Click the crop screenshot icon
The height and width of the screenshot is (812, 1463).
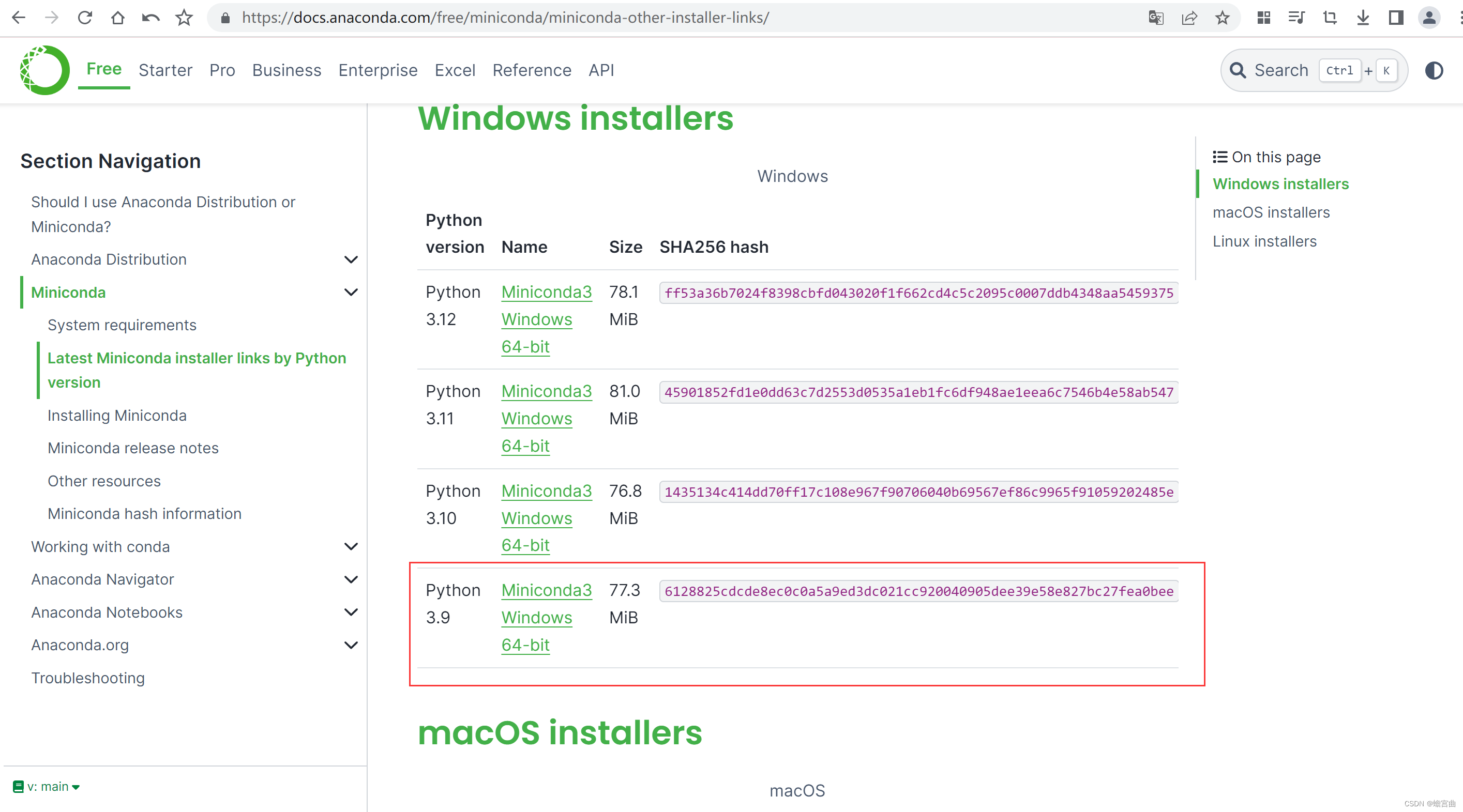[1330, 18]
